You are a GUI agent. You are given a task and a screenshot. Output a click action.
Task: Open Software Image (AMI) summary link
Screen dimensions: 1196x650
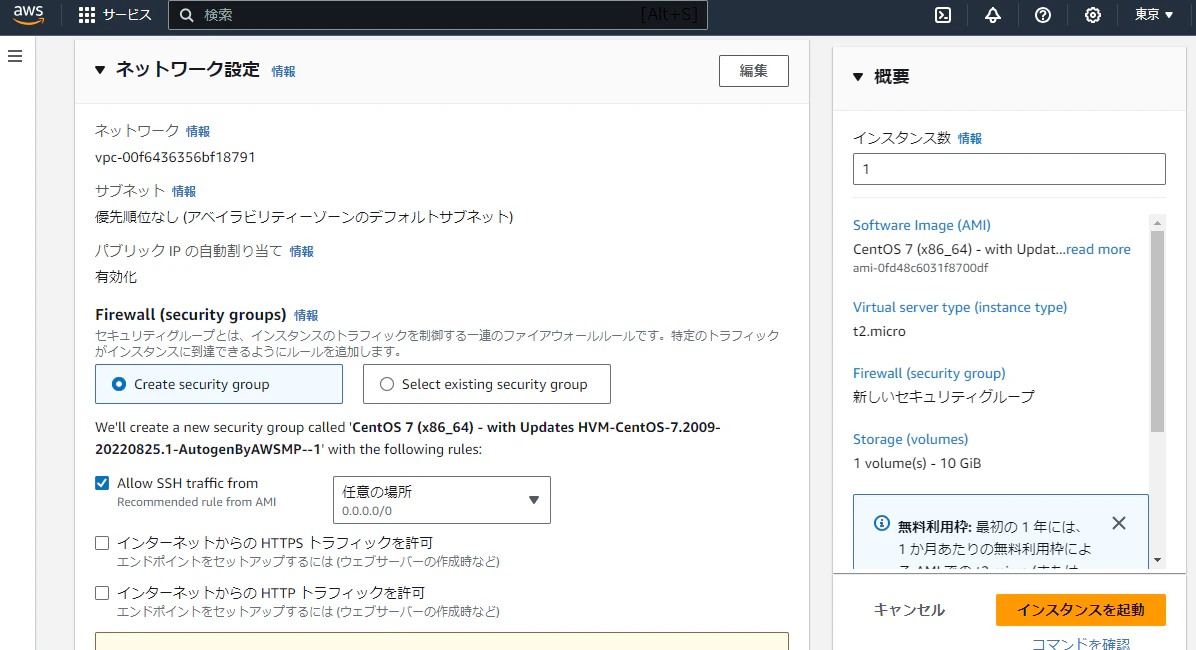[921, 225]
